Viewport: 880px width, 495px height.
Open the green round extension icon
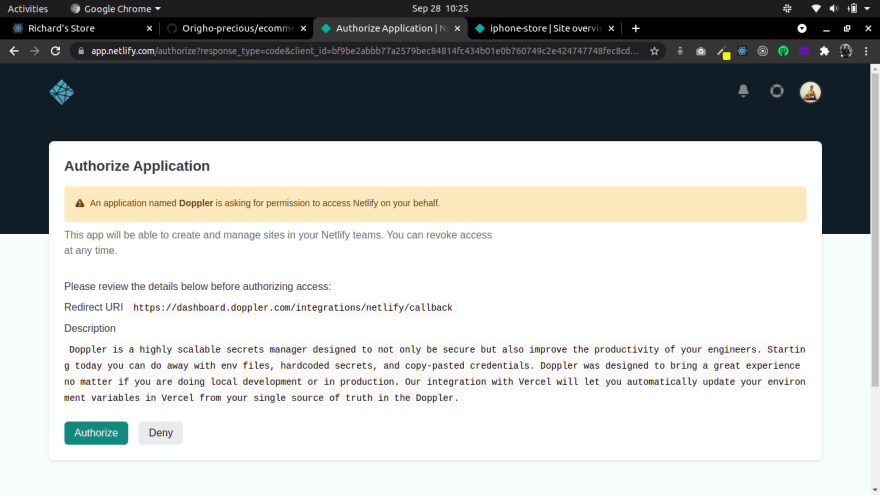[x=783, y=51]
